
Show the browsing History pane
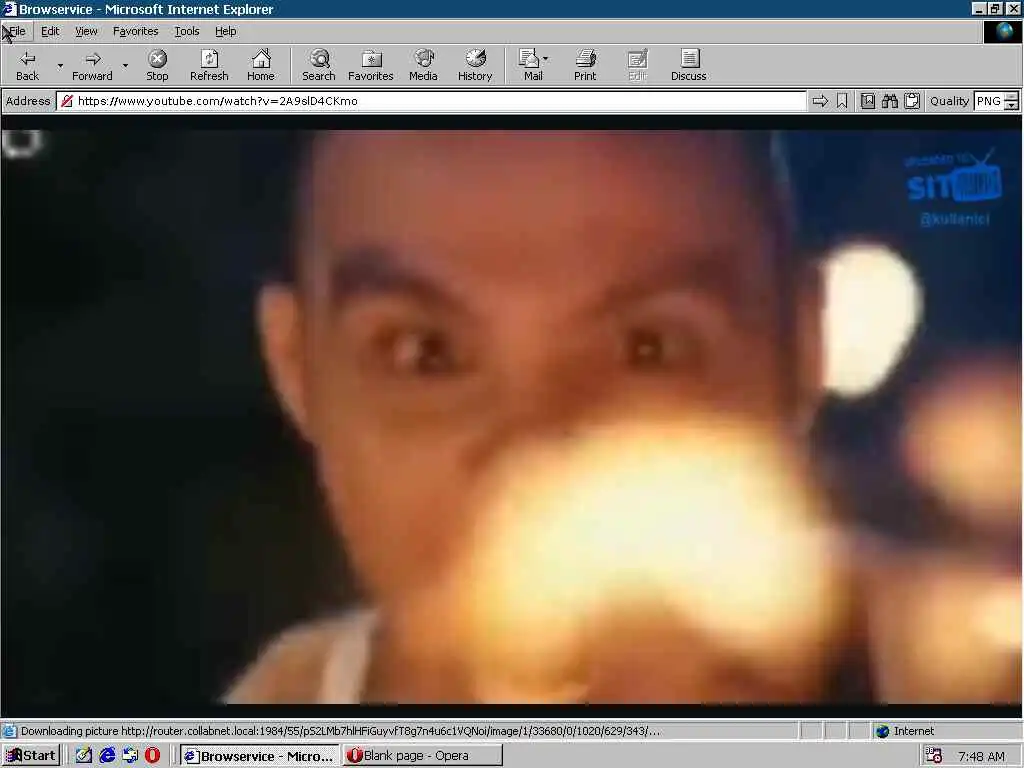click(x=475, y=65)
